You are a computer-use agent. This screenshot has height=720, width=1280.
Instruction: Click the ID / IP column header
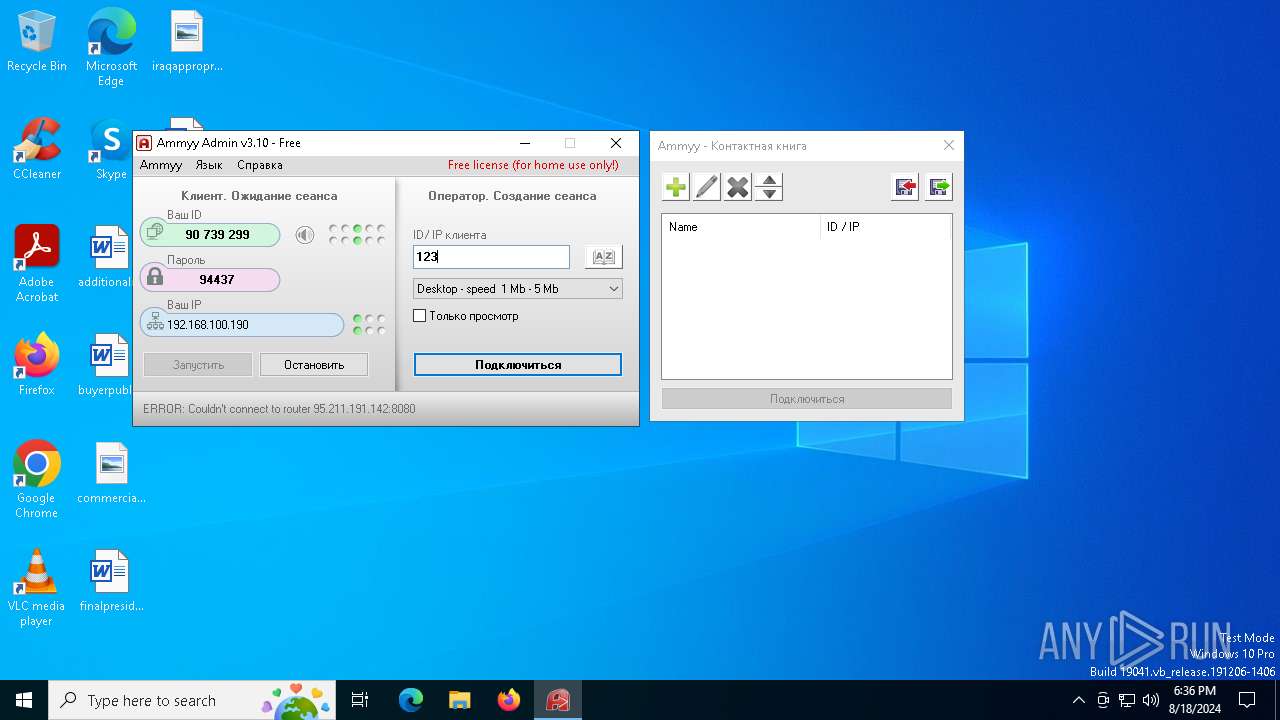[885, 227]
